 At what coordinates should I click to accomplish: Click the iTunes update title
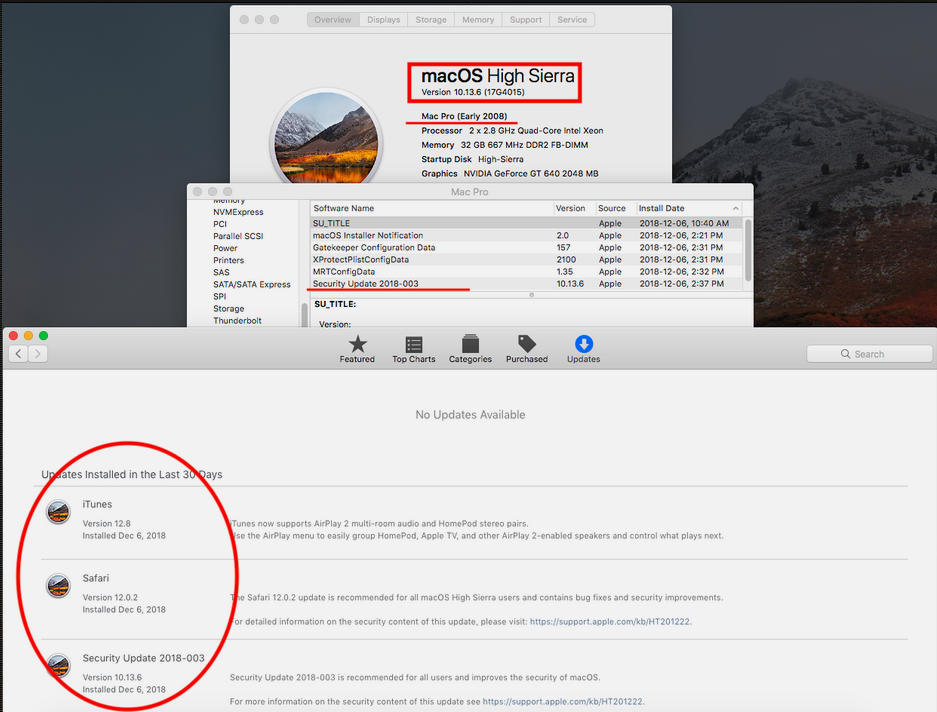pyautogui.click(x=97, y=505)
